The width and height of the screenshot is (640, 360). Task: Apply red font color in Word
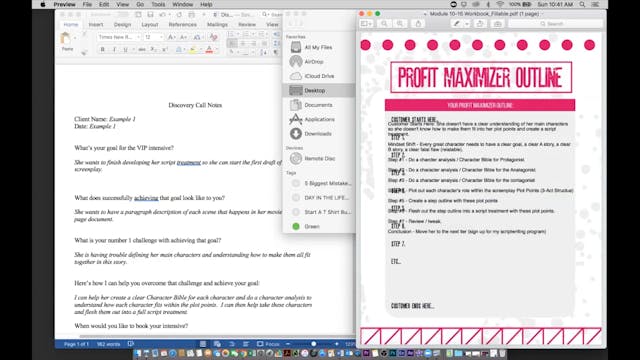pos(209,49)
